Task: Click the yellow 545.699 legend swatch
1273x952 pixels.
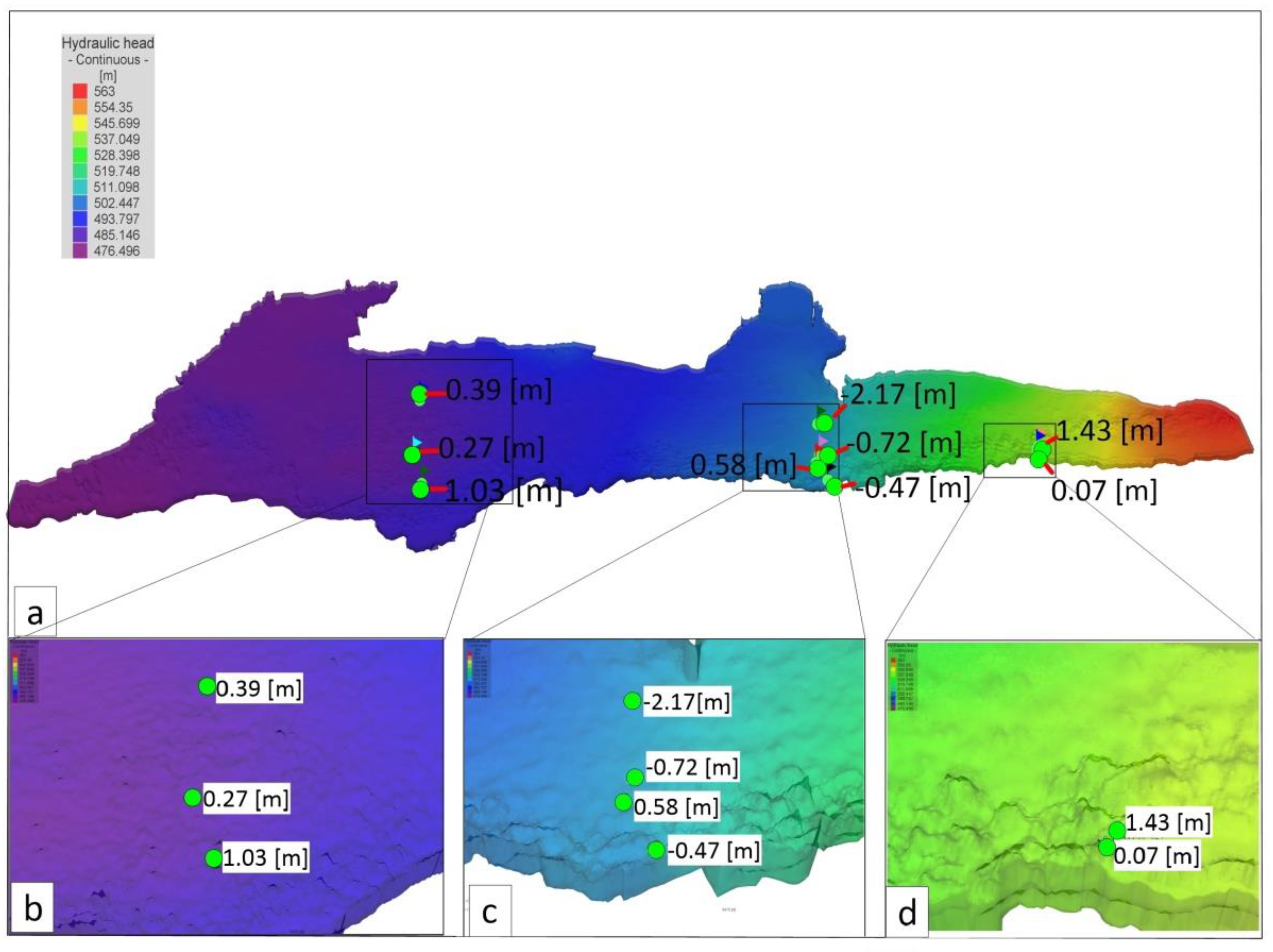Action: coord(80,123)
